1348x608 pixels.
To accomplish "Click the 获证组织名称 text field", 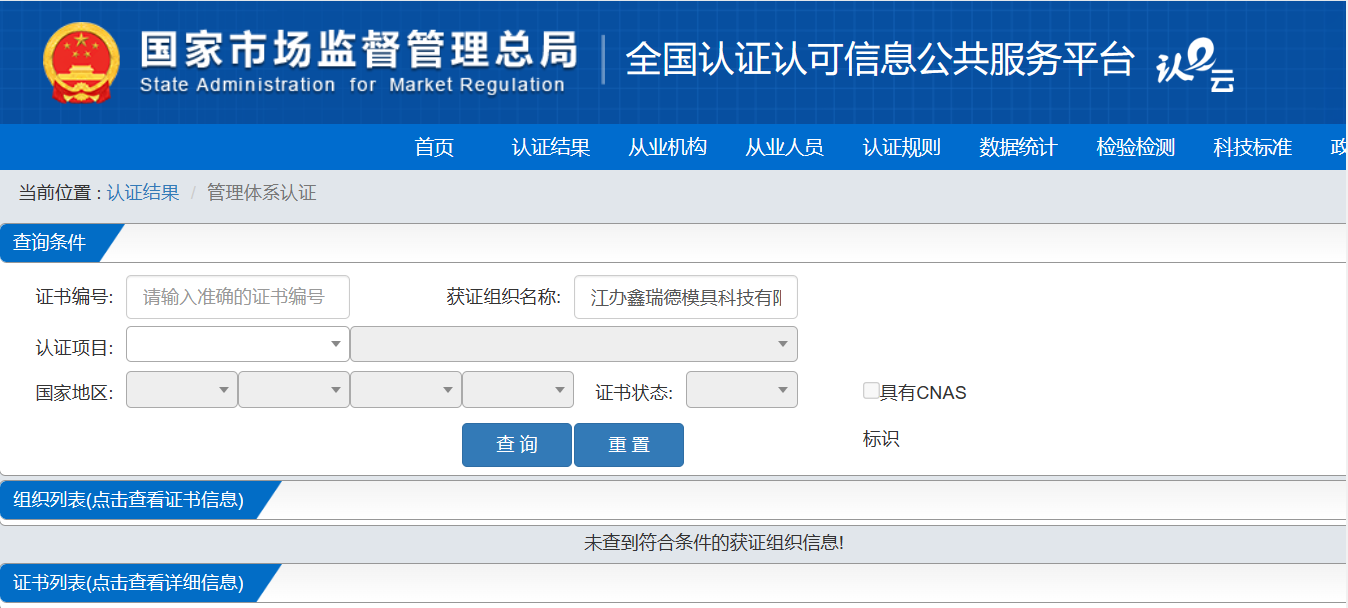I will (x=686, y=297).
